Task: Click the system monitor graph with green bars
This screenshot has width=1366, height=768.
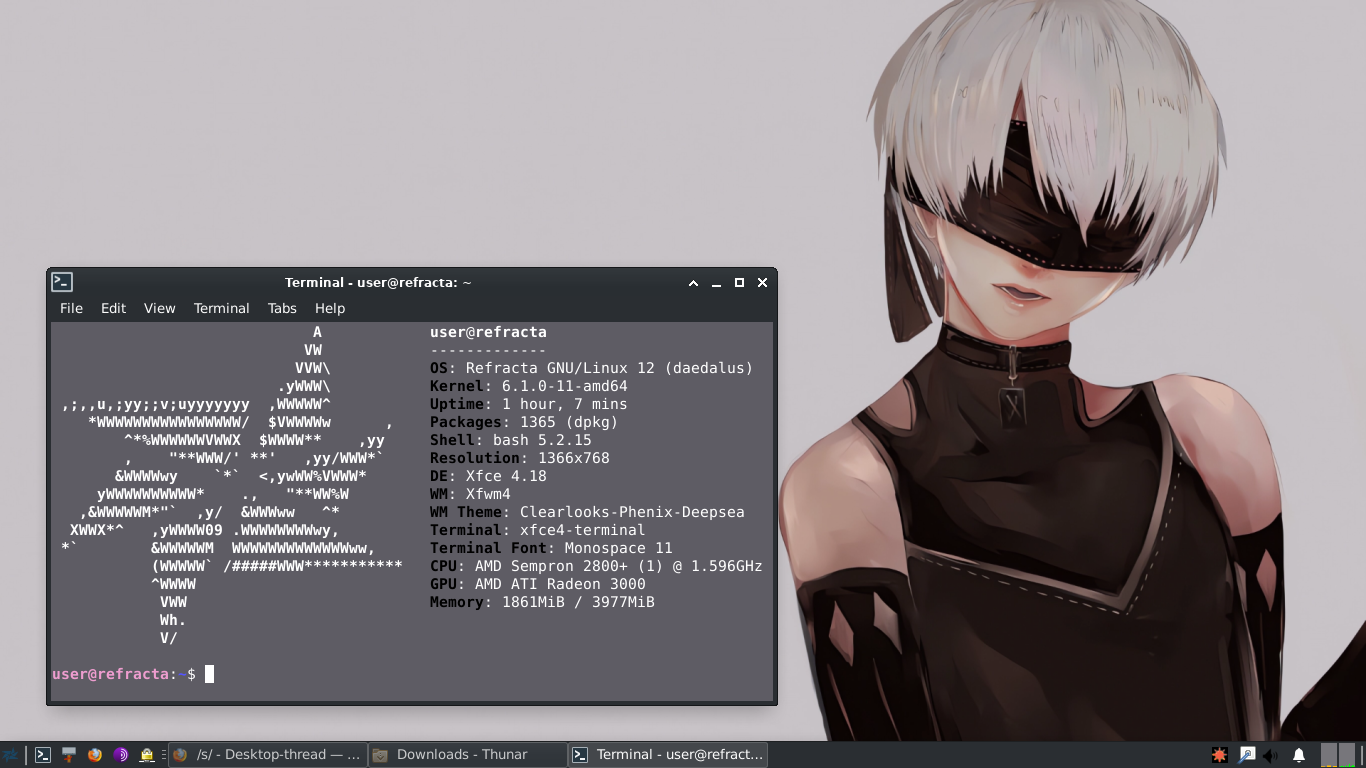Action: point(1349,755)
